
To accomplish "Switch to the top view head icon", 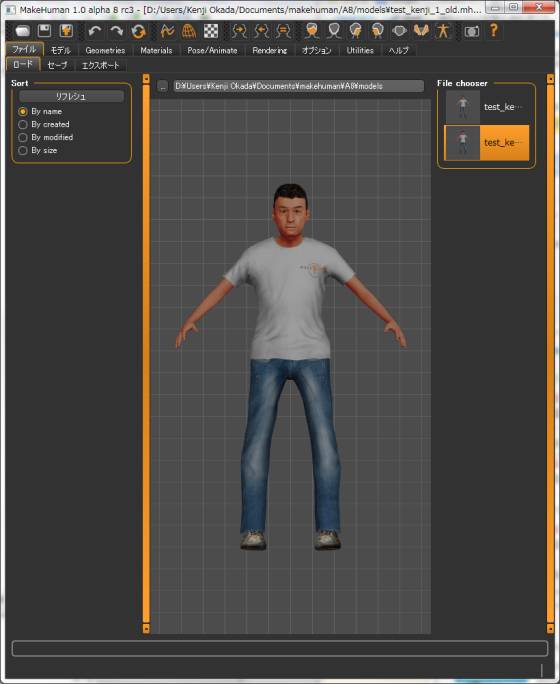I will (x=400, y=31).
